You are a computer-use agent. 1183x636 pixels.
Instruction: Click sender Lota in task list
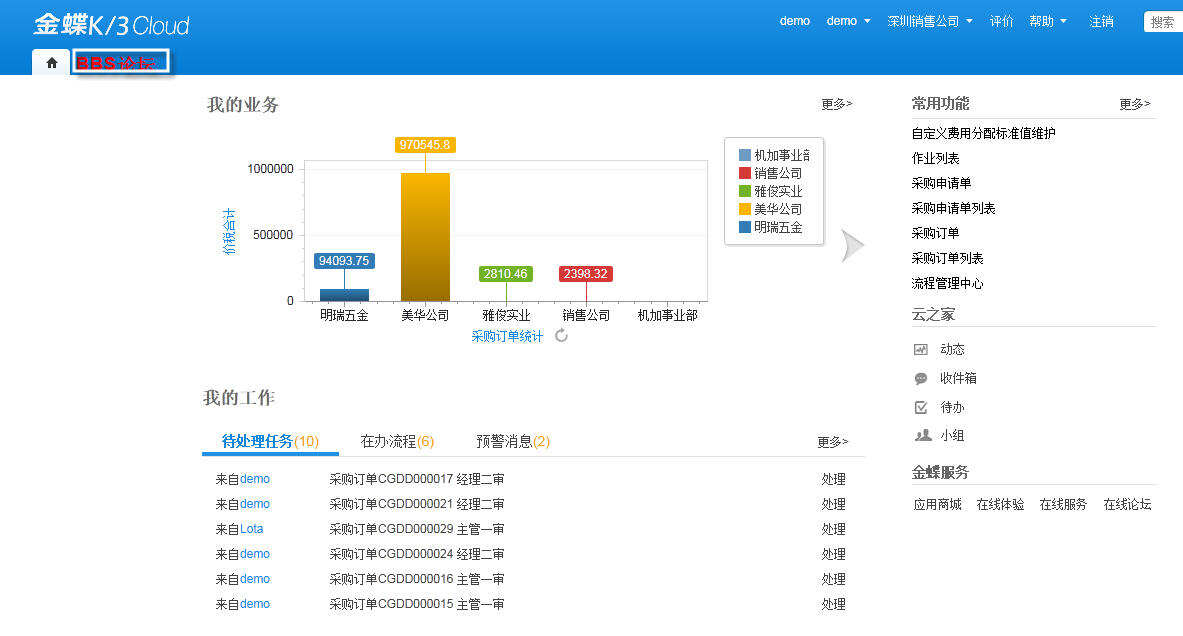(251, 530)
